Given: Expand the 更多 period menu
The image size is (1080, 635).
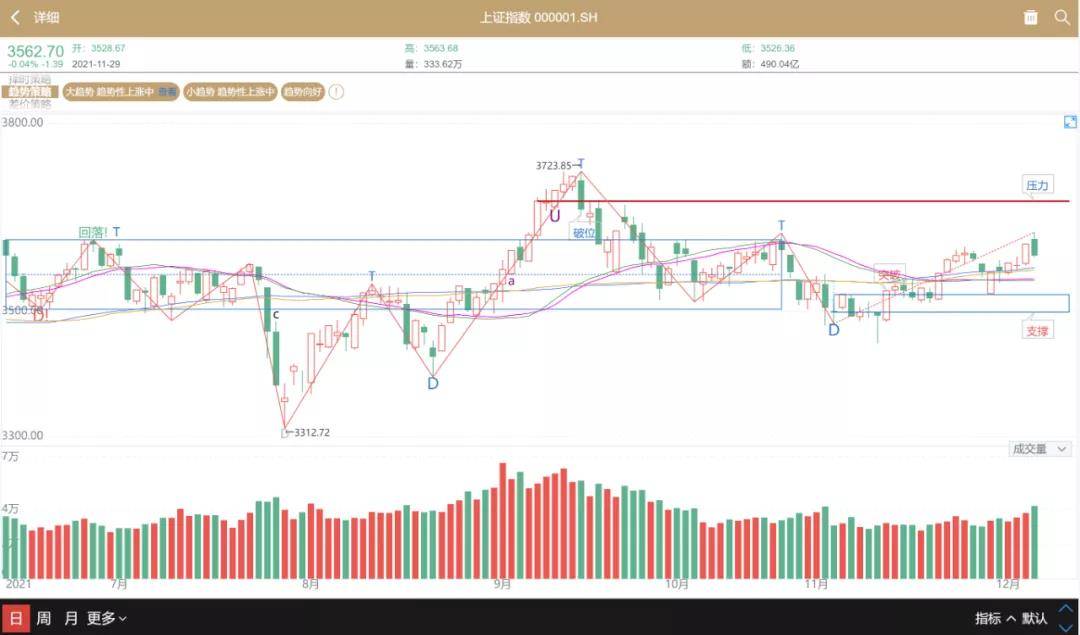Looking at the screenshot, I should [106, 618].
